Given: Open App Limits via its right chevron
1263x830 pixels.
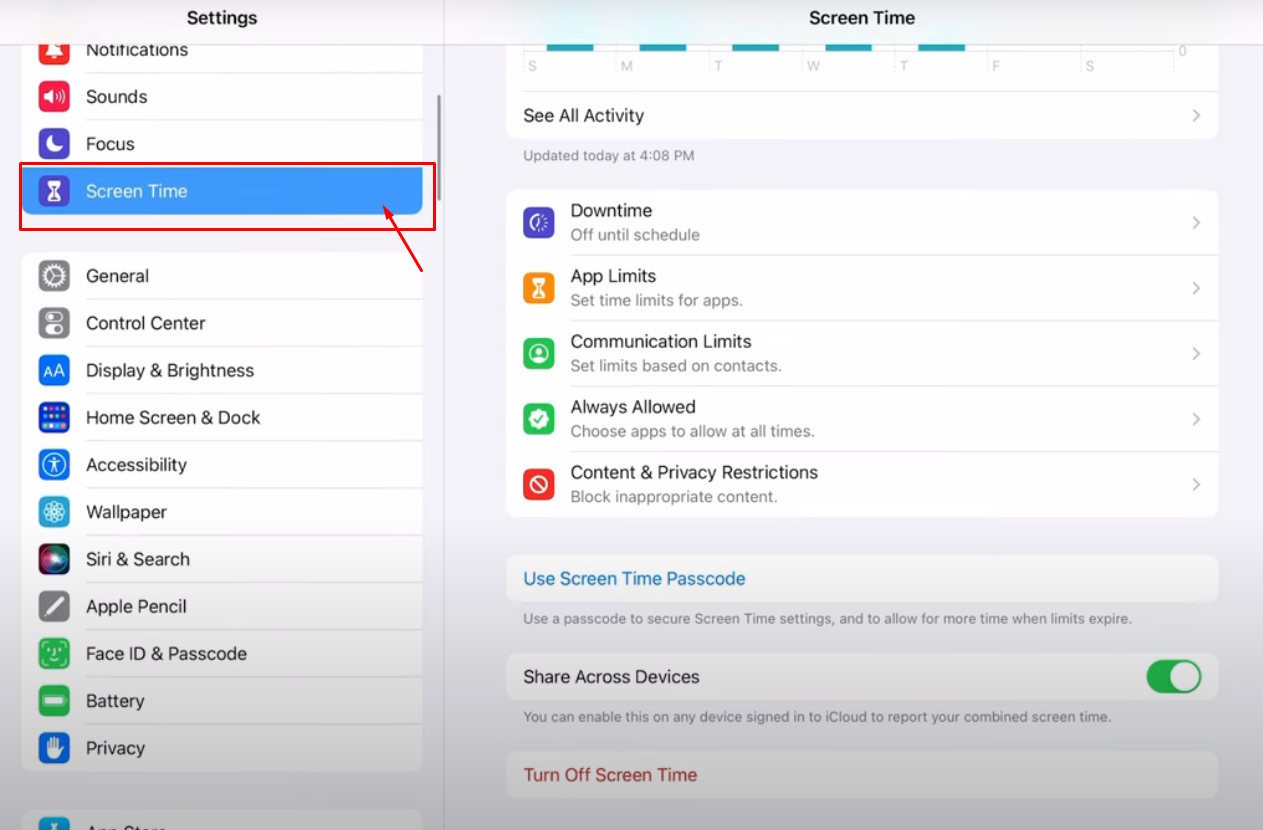Looking at the screenshot, I should click(x=1195, y=288).
